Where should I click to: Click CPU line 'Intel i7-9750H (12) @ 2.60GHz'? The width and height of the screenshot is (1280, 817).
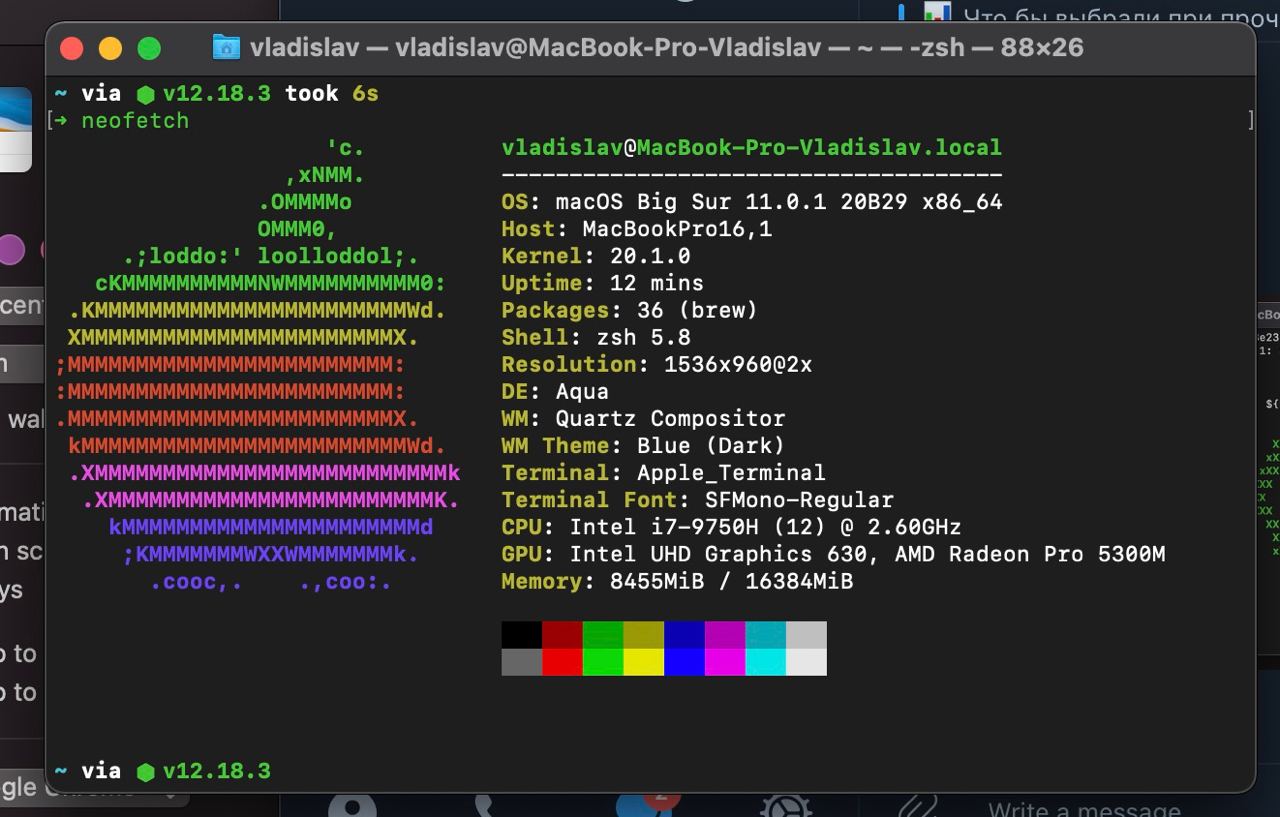tap(731, 526)
